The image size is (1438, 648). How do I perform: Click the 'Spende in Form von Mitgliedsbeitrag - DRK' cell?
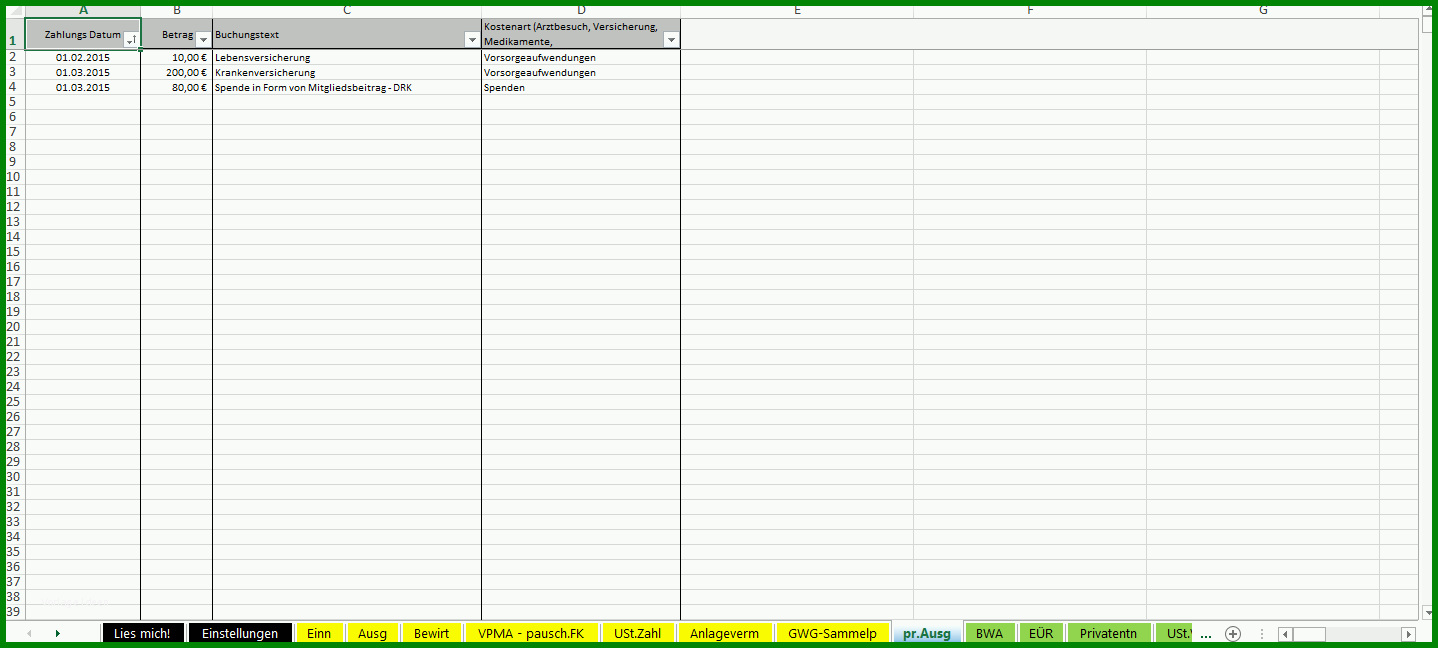click(347, 87)
